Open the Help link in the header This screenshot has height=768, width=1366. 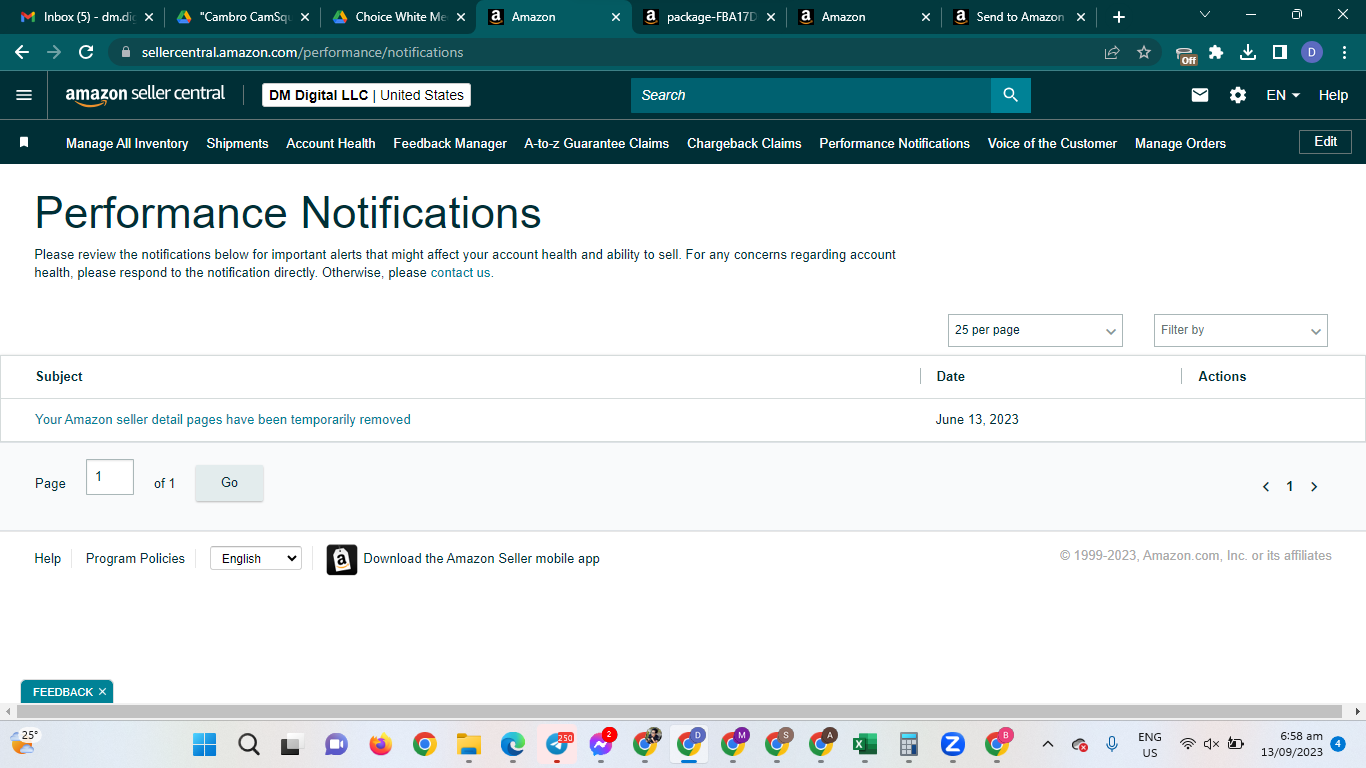click(1333, 95)
